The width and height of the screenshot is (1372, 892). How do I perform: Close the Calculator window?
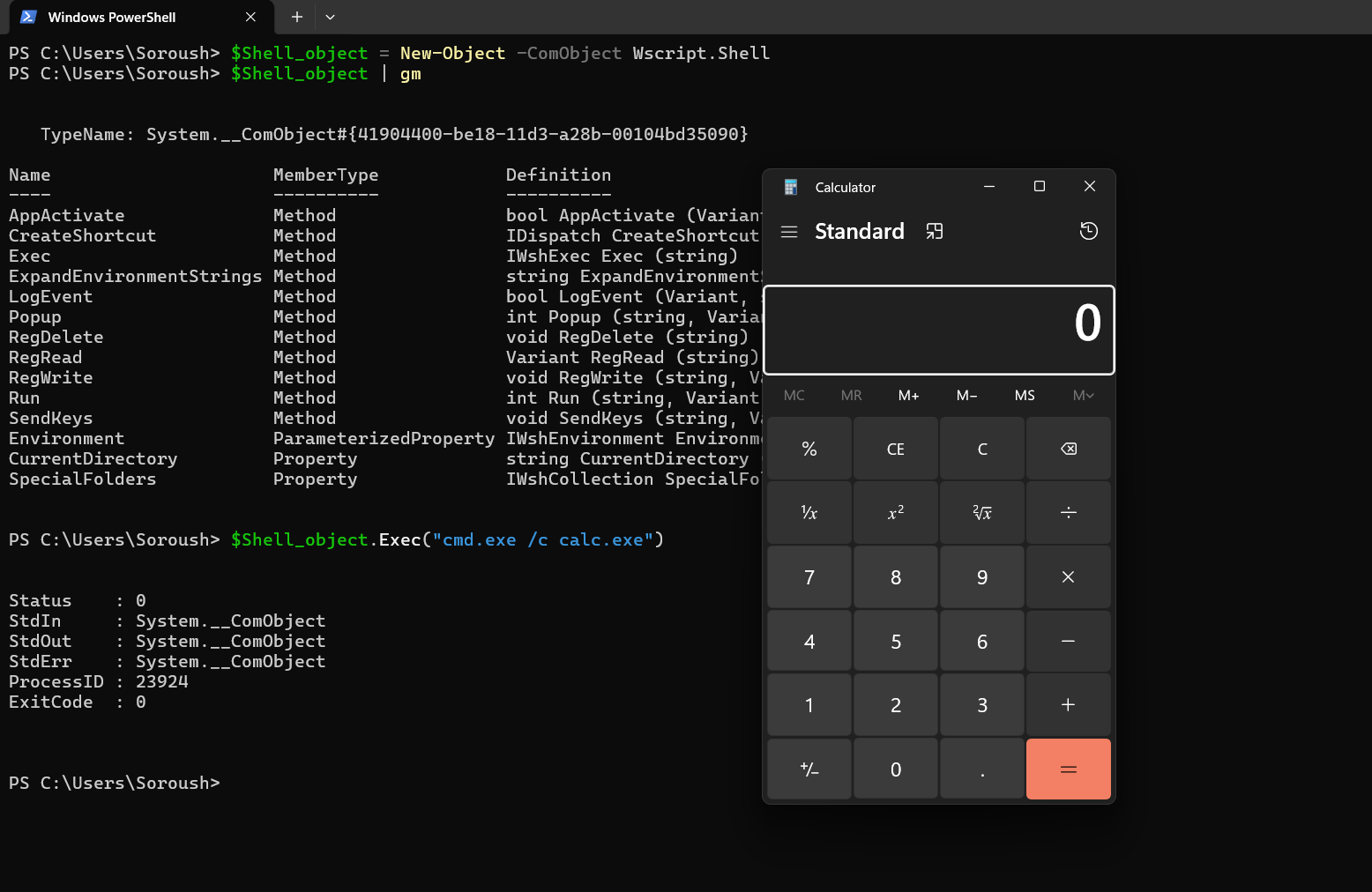click(1090, 187)
